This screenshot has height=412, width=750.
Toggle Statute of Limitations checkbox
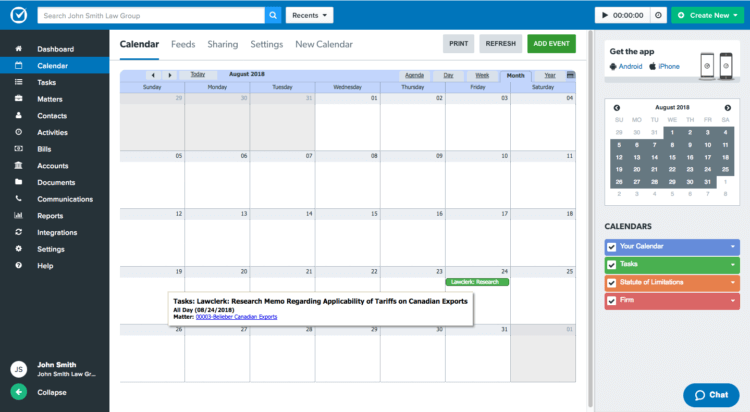(x=612, y=283)
